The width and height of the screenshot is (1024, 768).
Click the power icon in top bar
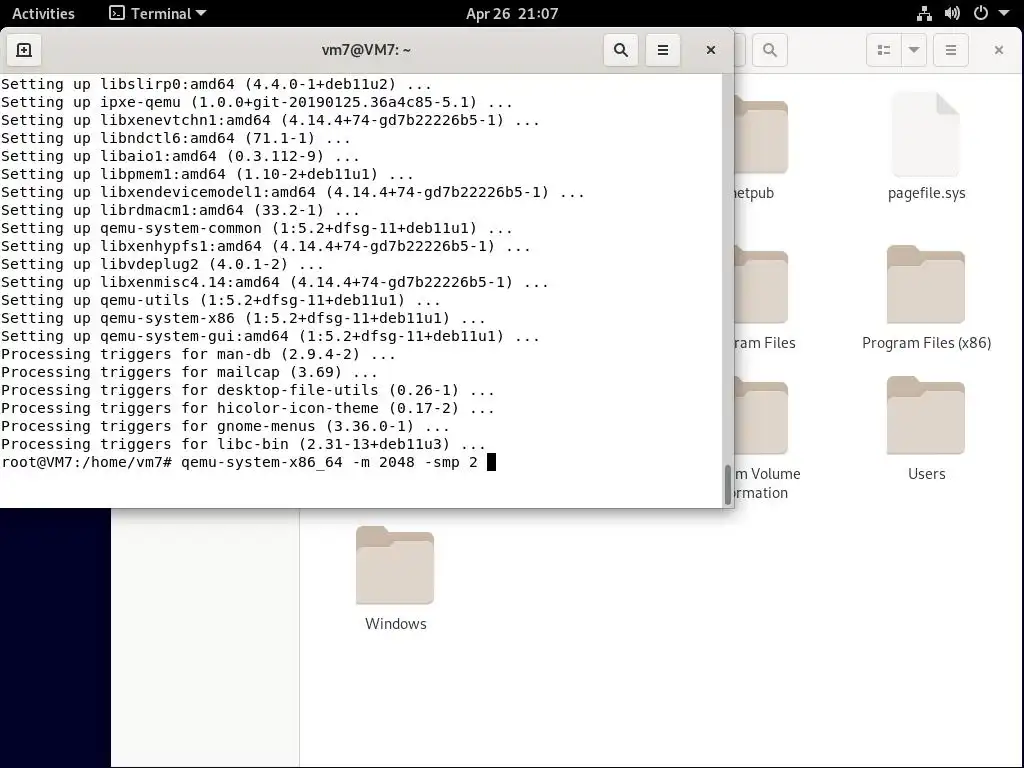(x=980, y=14)
